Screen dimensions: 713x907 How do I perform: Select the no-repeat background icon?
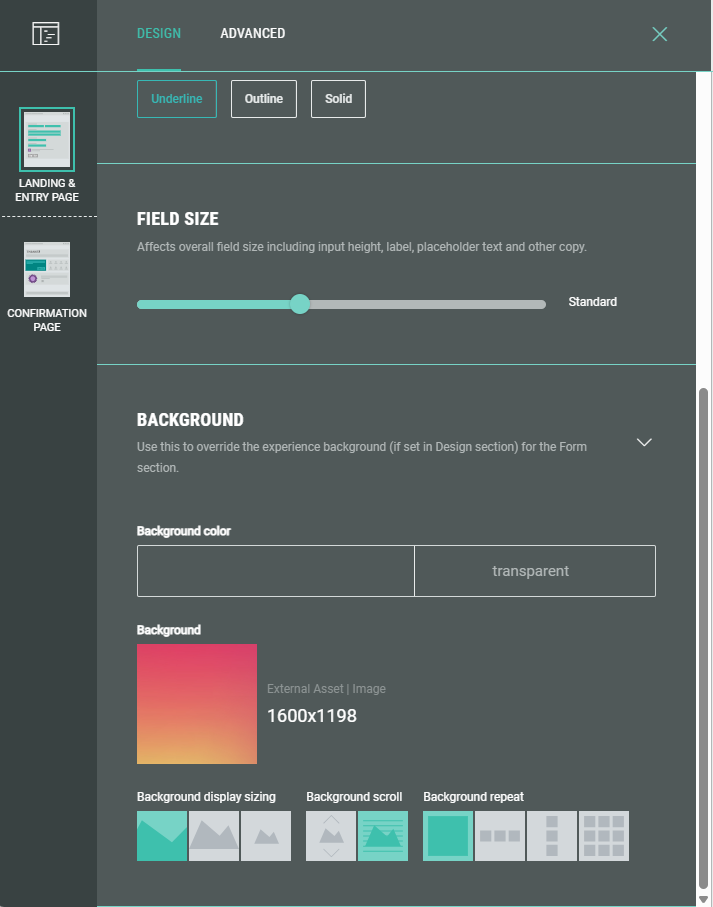(448, 836)
